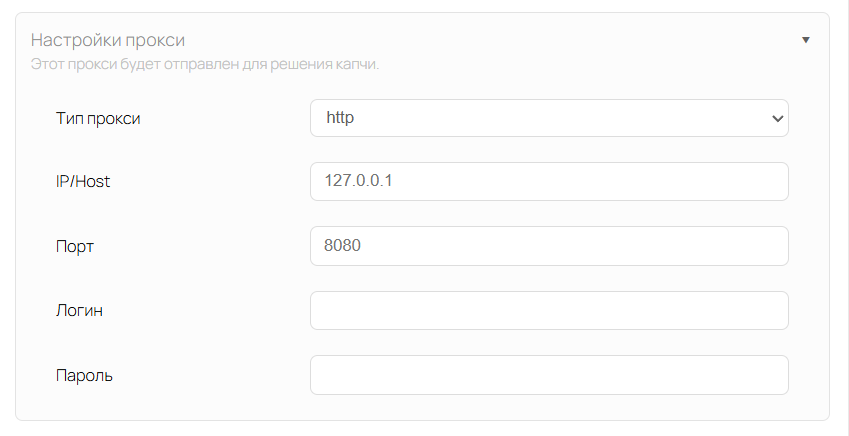Viewport: 849px width, 436px height.
Task: Click the empty Пароль field
Action: (x=549, y=375)
